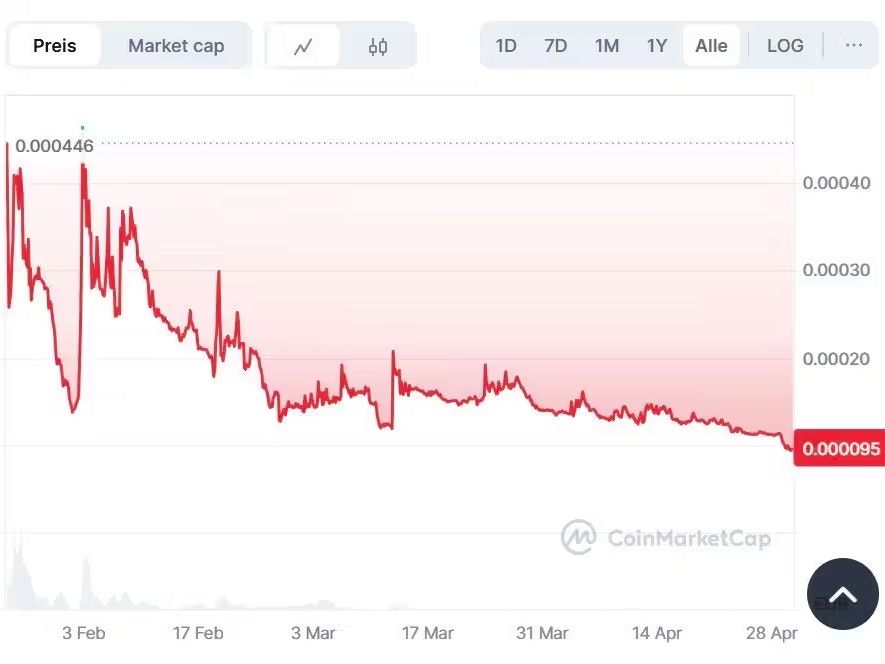Select the 1D time range
885x664 pixels.
pos(506,45)
